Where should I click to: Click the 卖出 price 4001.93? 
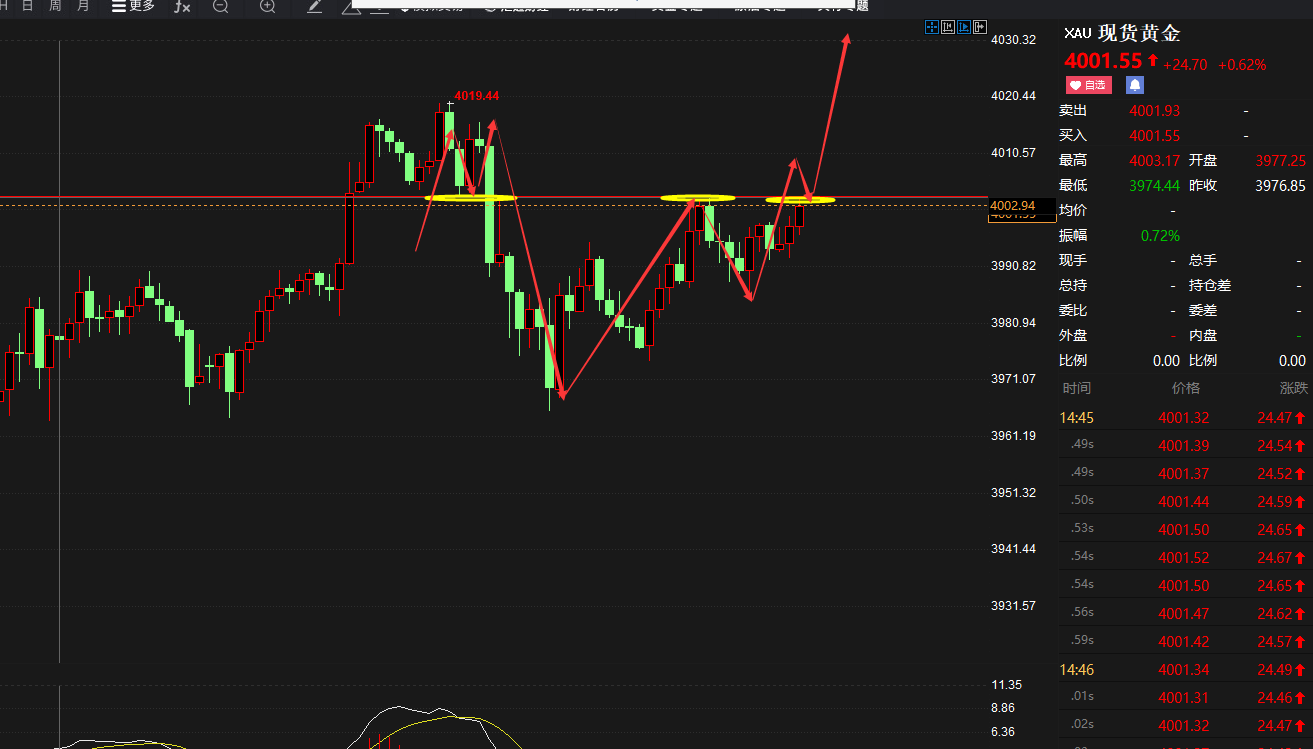[1155, 110]
